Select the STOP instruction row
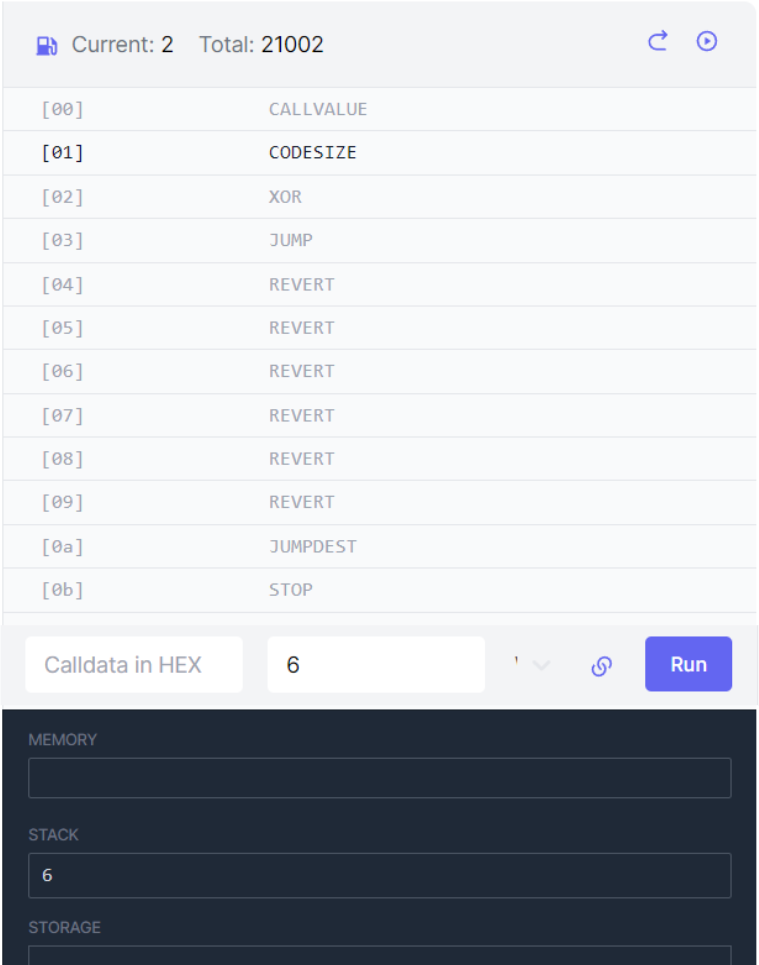Viewport: 759px width, 965px height. pyautogui.click(x=379, y=590)
